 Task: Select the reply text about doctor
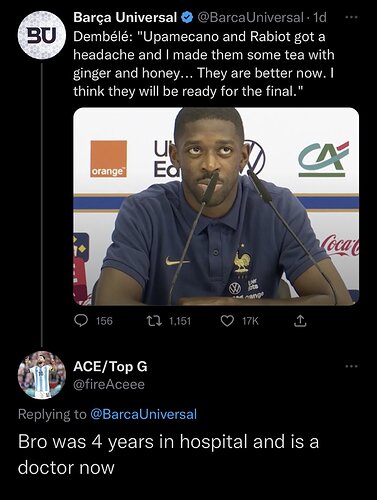(168, 454)
